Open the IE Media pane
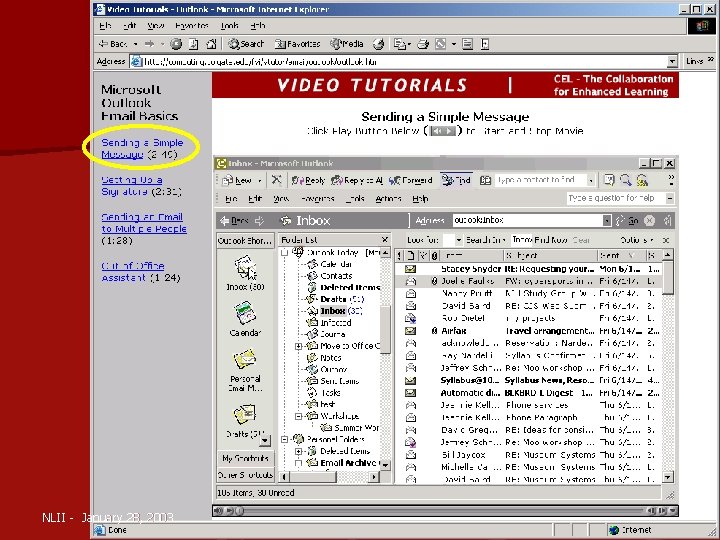The image size is (720, 540). click(347, 44)
